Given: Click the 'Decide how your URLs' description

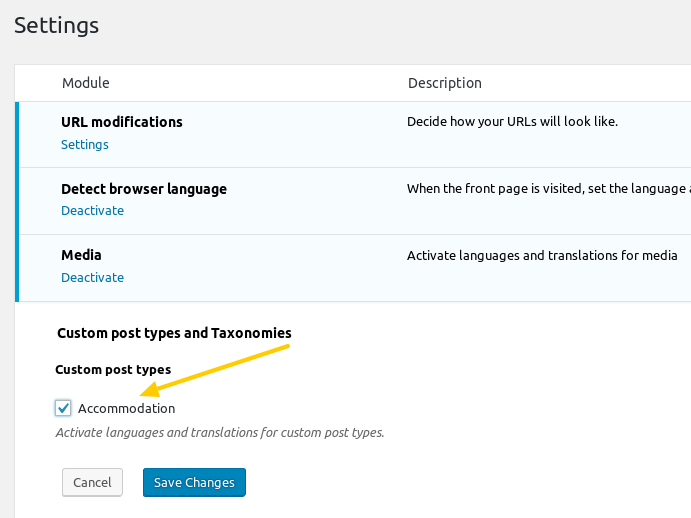Looking at the screenshot, I should tap(512, 122).
